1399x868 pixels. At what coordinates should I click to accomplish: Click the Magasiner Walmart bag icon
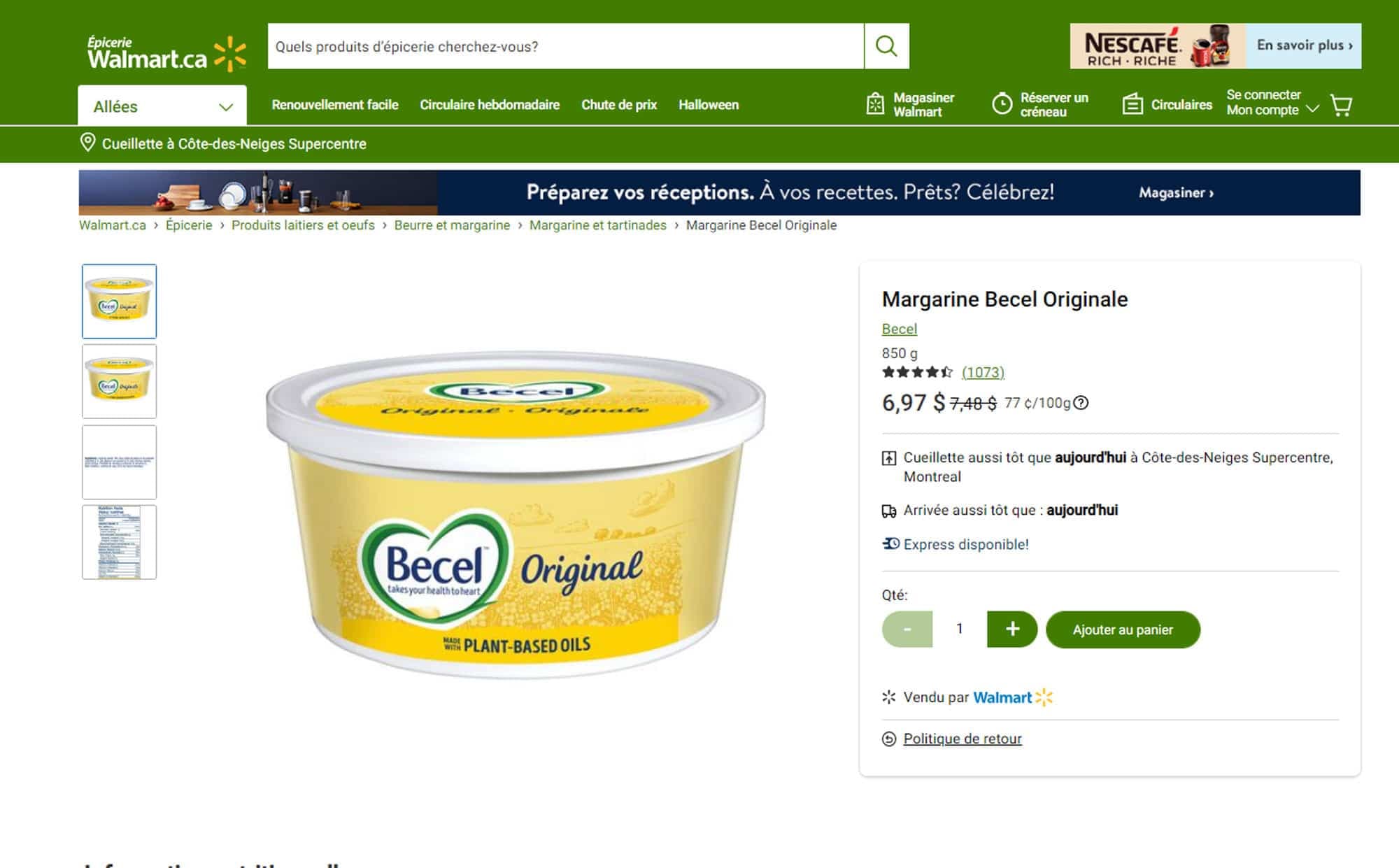pos(875,104)
